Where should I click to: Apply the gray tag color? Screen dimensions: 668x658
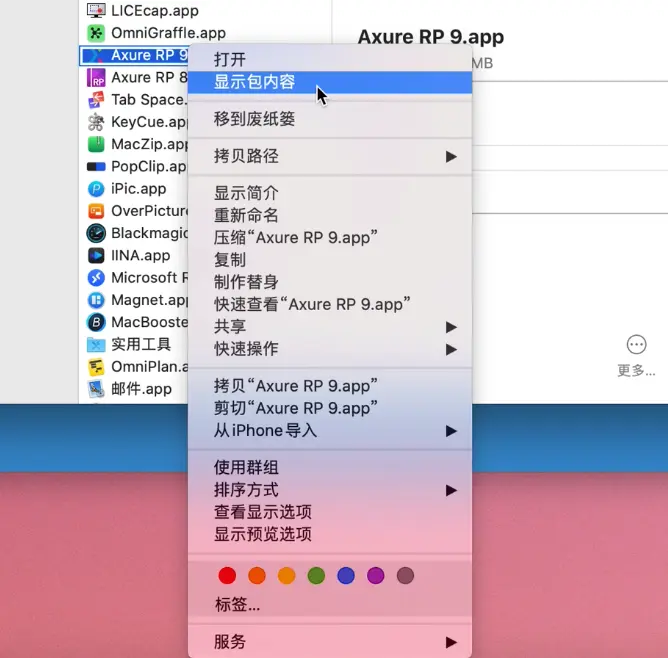[405, 576]
